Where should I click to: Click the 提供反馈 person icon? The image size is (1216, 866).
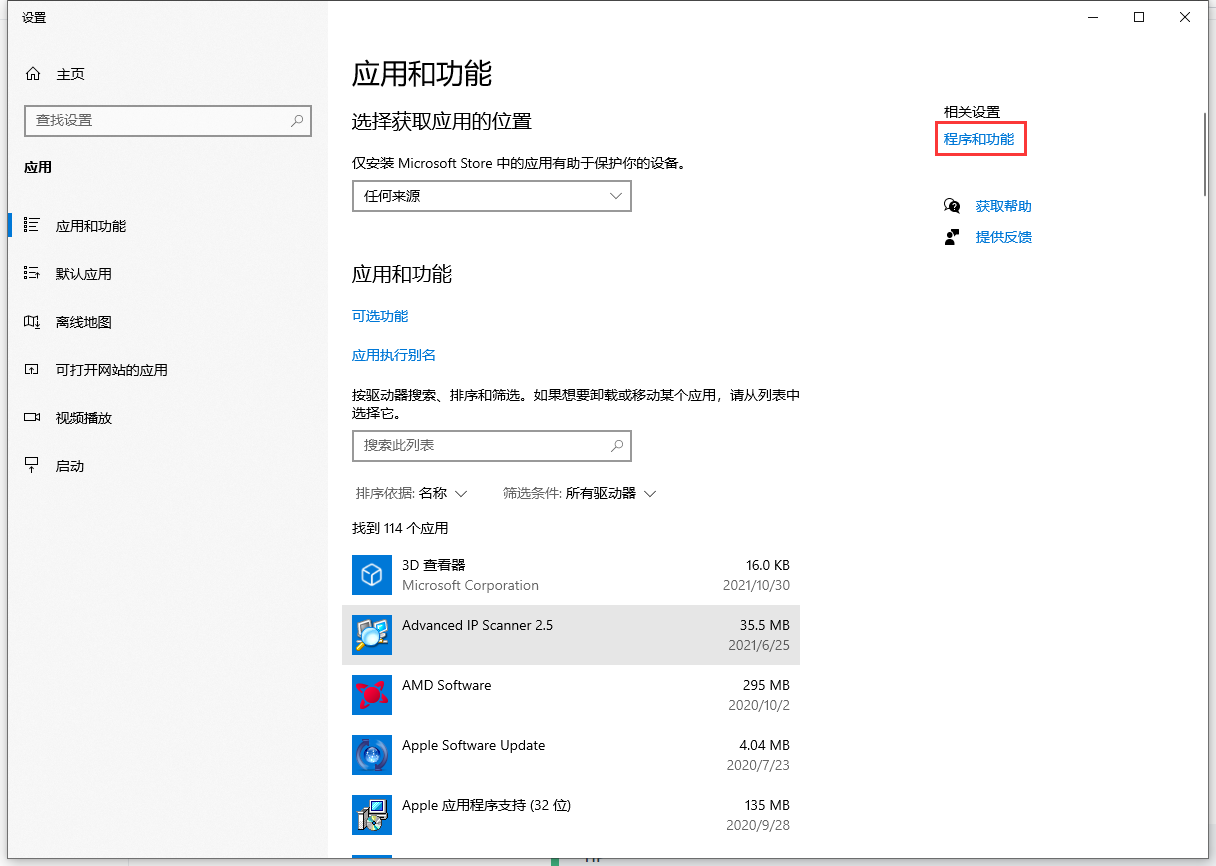pos(952,237)
